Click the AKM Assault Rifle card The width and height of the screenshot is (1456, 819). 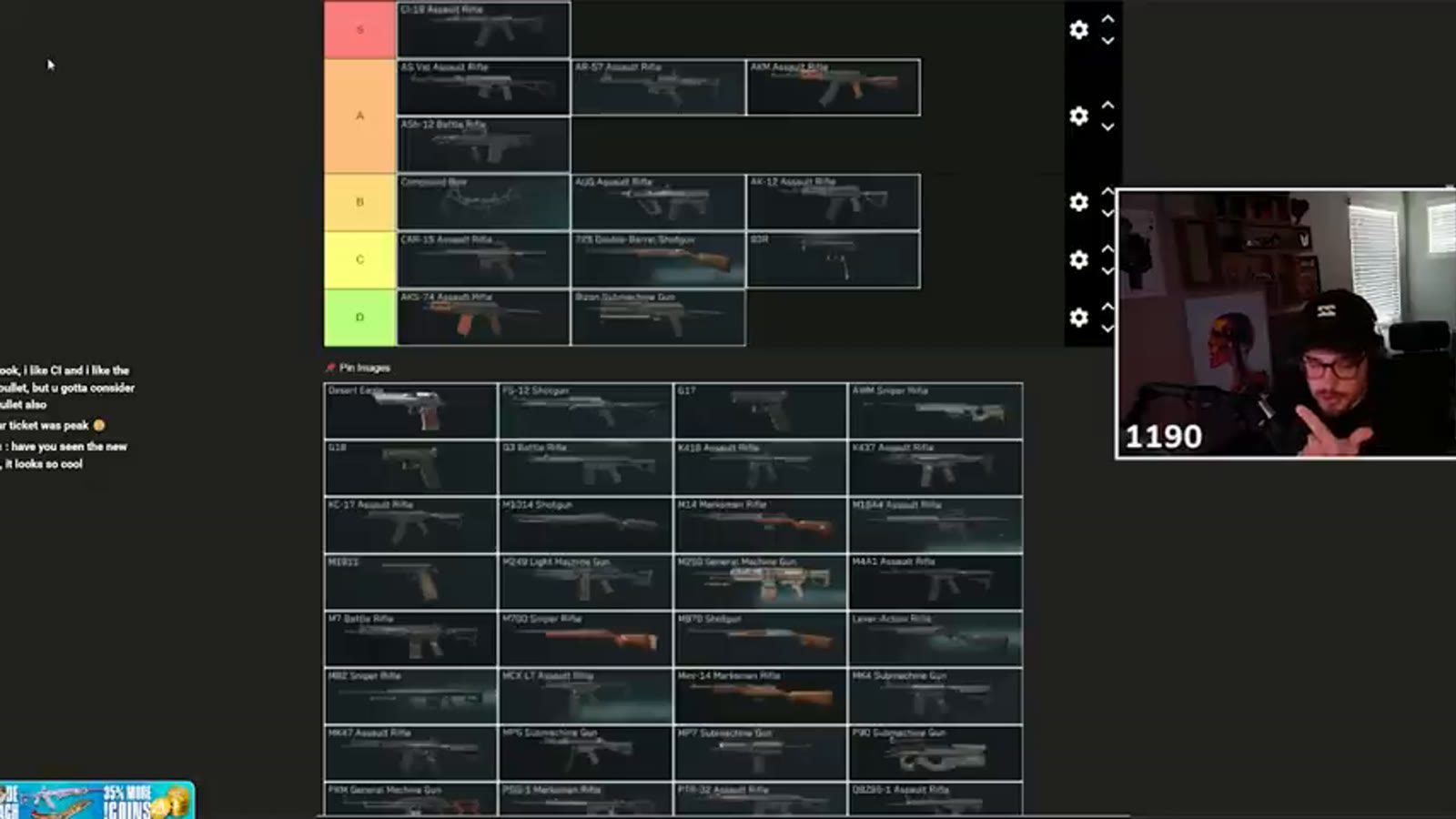click(833, 87)
